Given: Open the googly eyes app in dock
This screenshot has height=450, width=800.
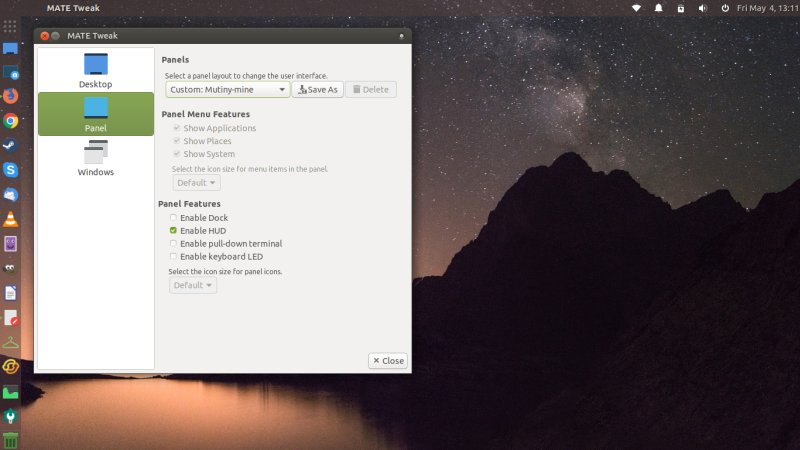Looking at the screenshot, I should 10,268.
